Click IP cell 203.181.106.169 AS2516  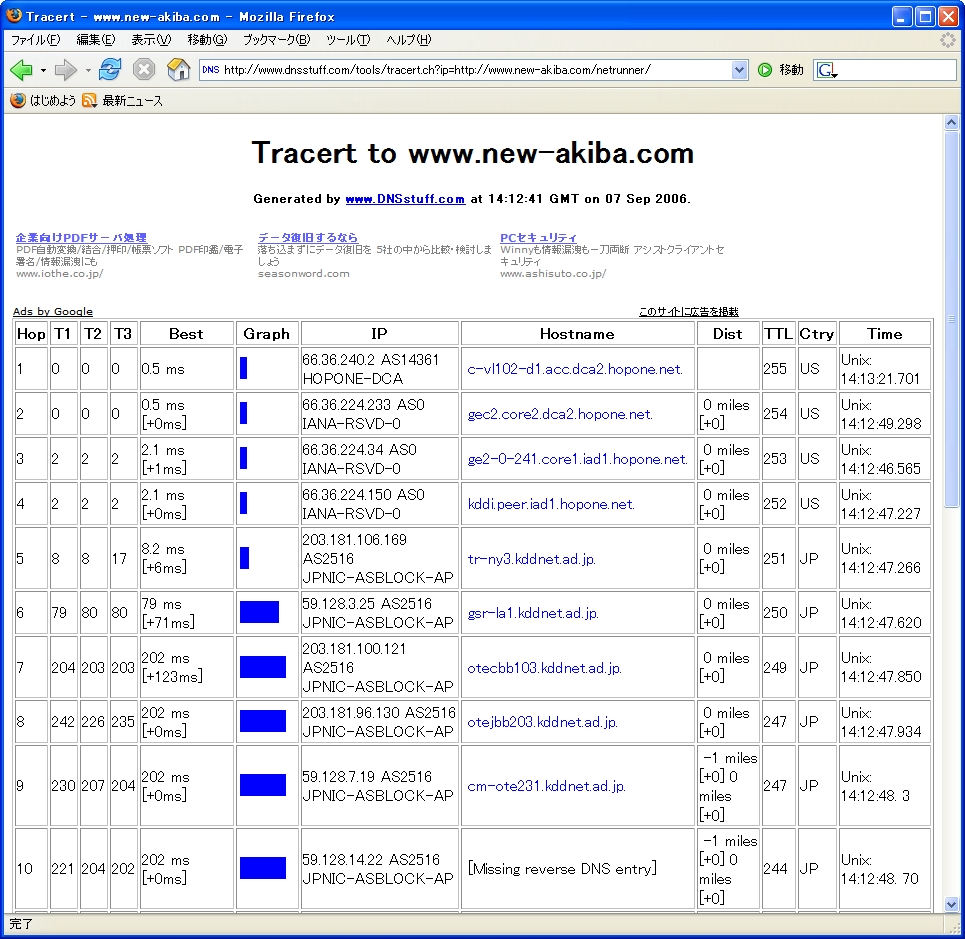click(x=379, y=559)
